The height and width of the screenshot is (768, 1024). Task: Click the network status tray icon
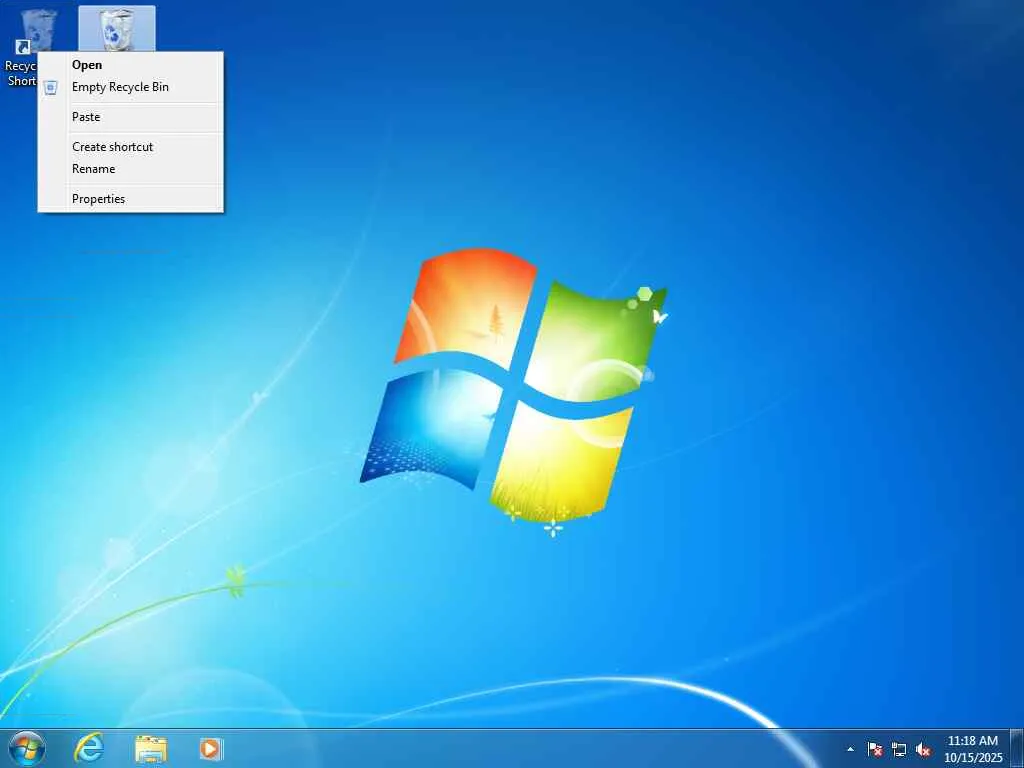[x=899, y=749]
